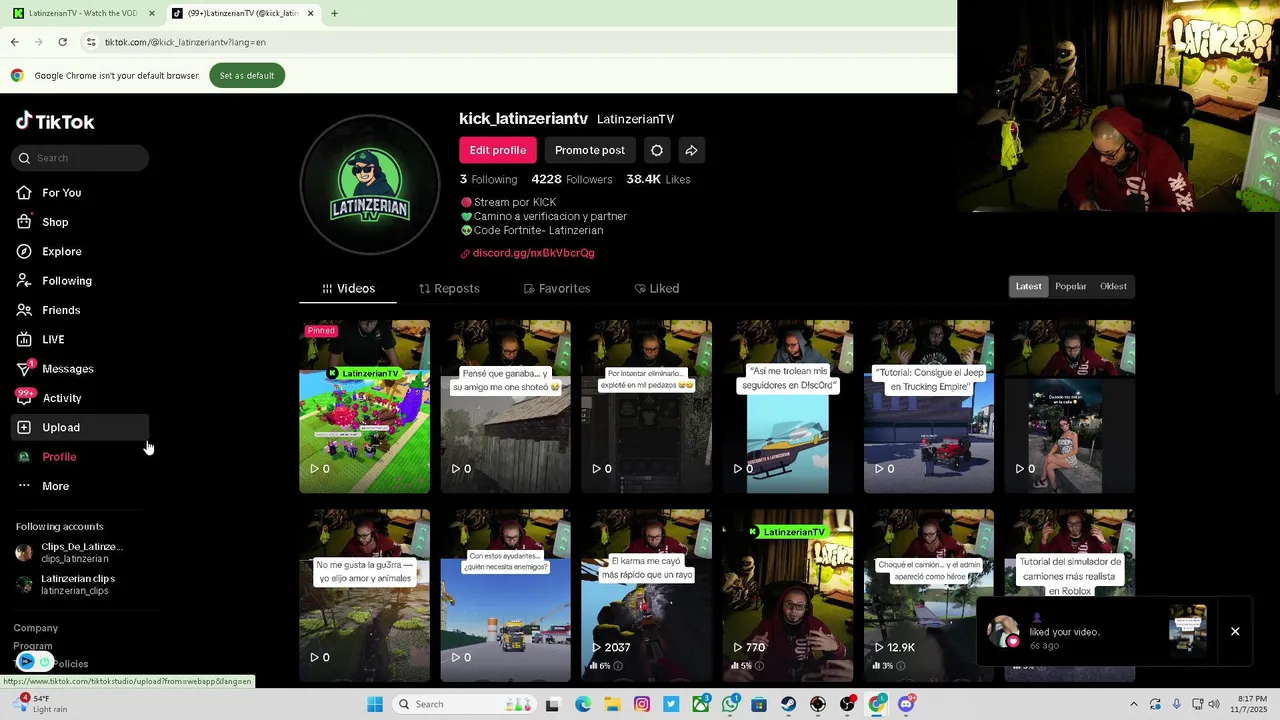Open profile settings gear icon

(657, 150)
